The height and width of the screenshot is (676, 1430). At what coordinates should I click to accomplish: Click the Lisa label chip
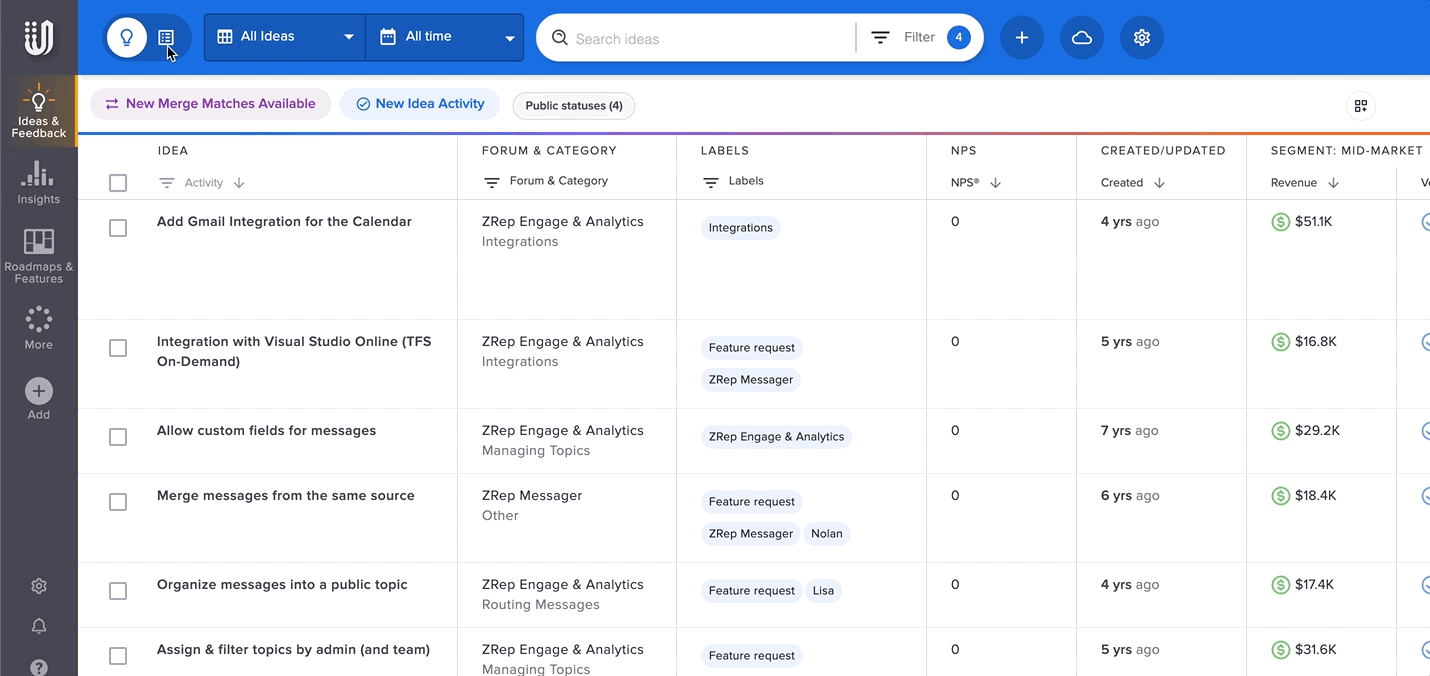click(823, 591)
